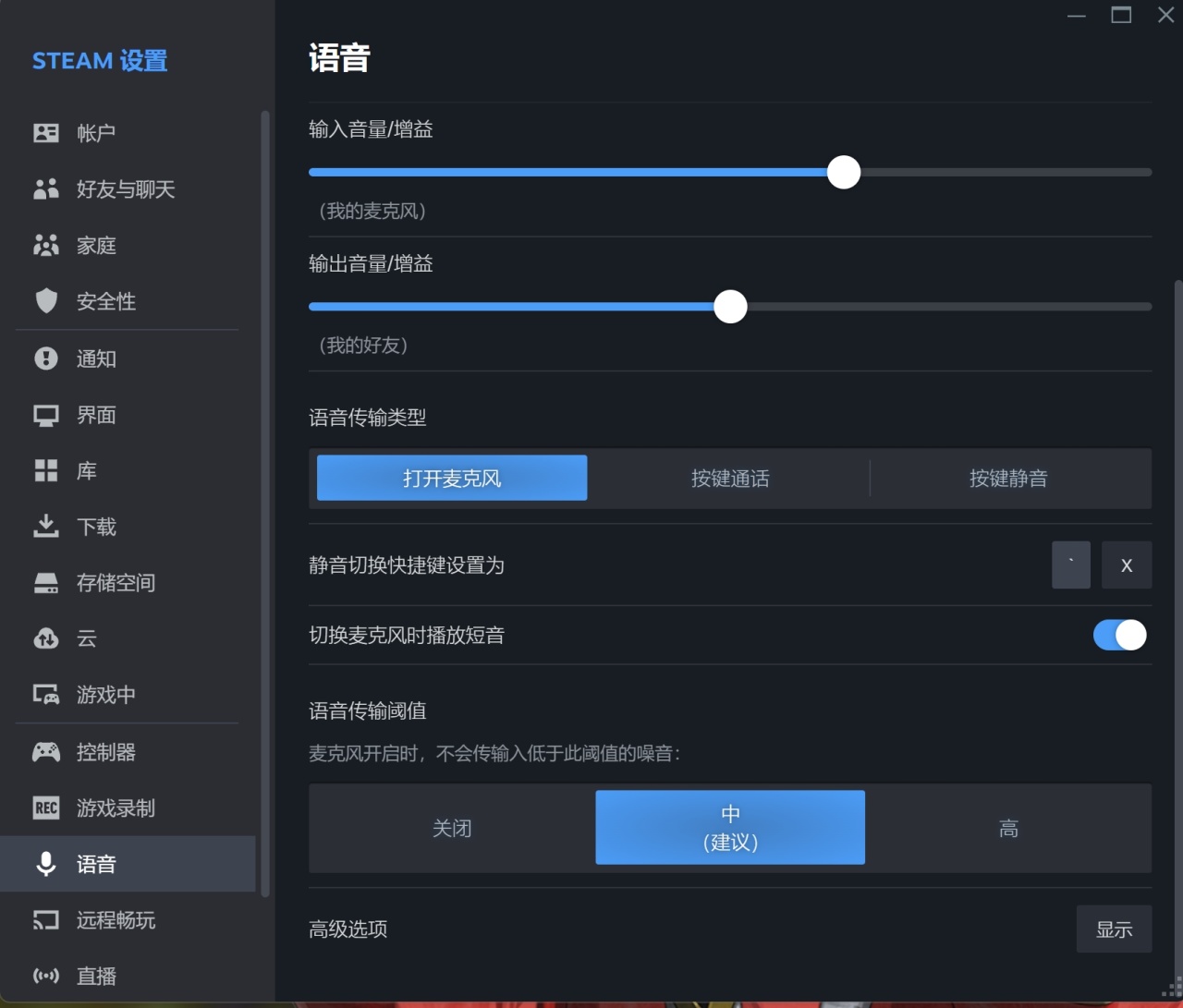Switch to the 界面 settings page

128,416
